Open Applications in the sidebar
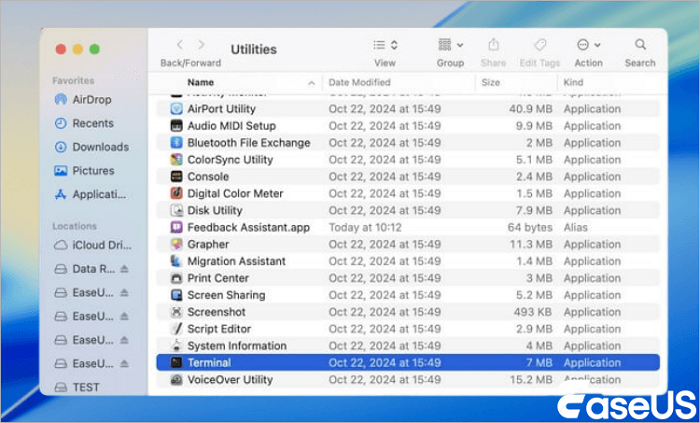This screenshot has height=423, width=700. click(90, 195)
